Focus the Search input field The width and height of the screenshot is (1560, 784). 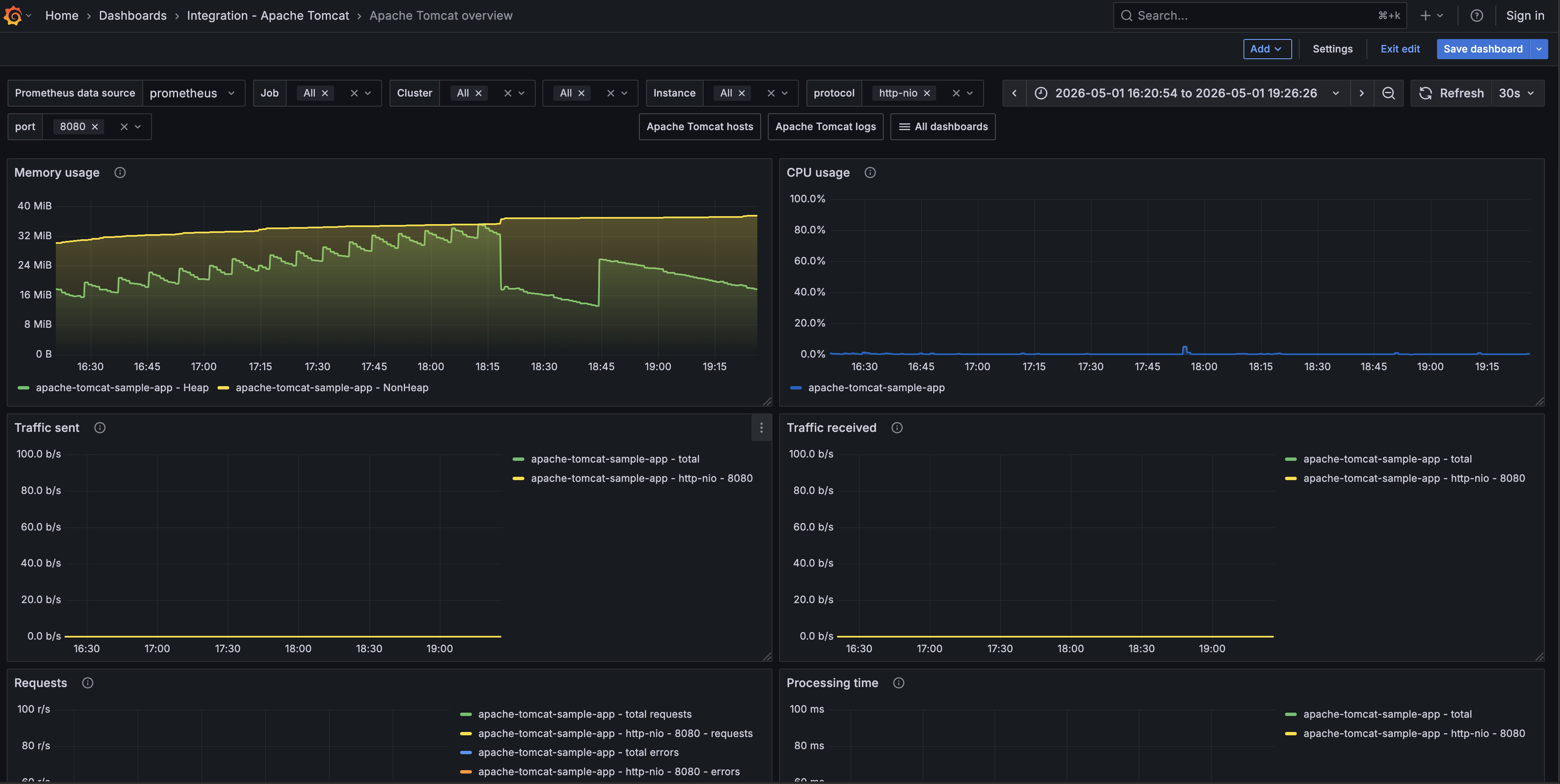[x=1259, y=16]
